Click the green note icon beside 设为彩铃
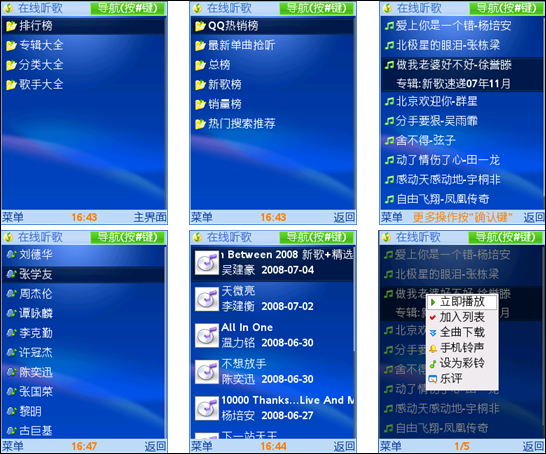Screen dimensions: 546x454 [433, 364]
